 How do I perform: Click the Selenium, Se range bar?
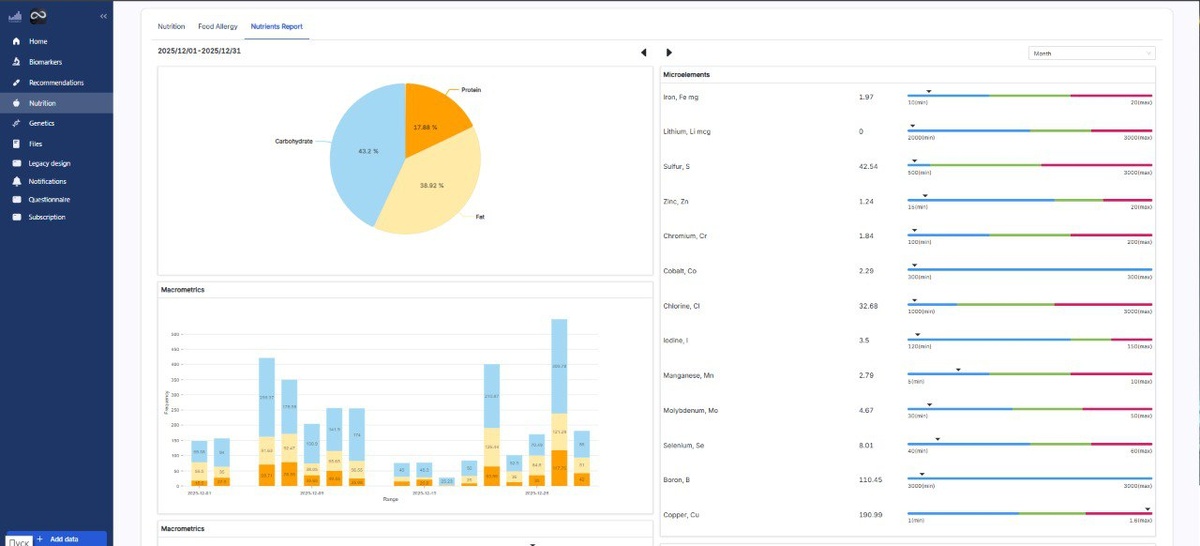[1030, 444]
